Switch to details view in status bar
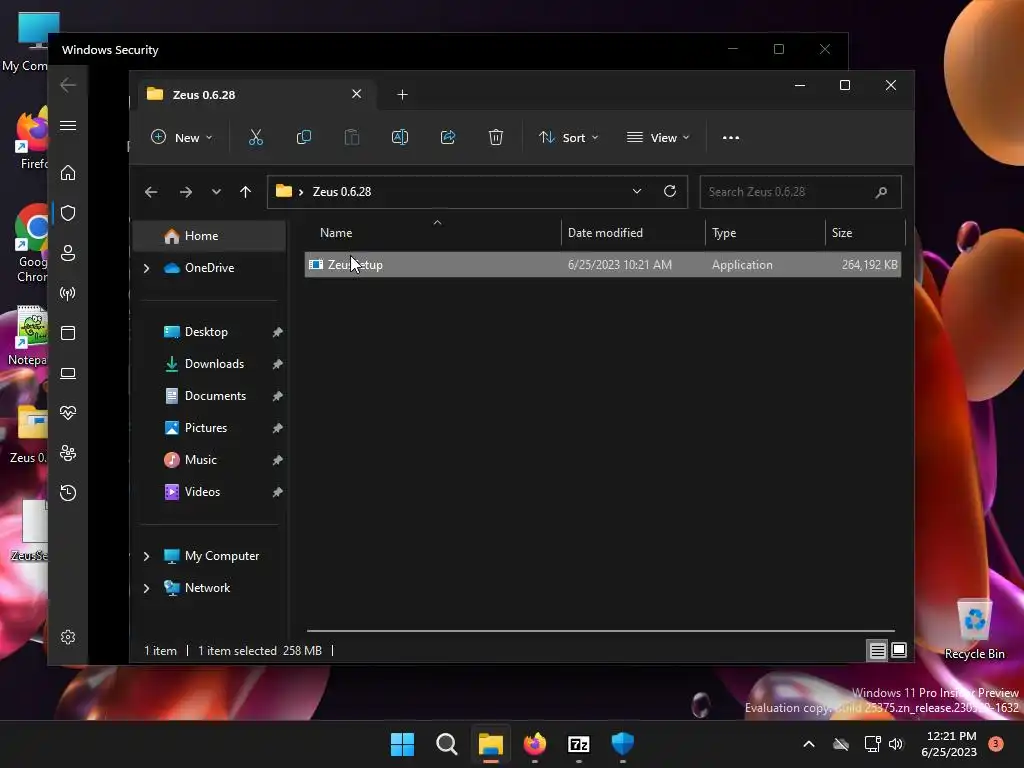Image resolution: width=1024 pixels, height=768 pixels. (x=877, y=650)
